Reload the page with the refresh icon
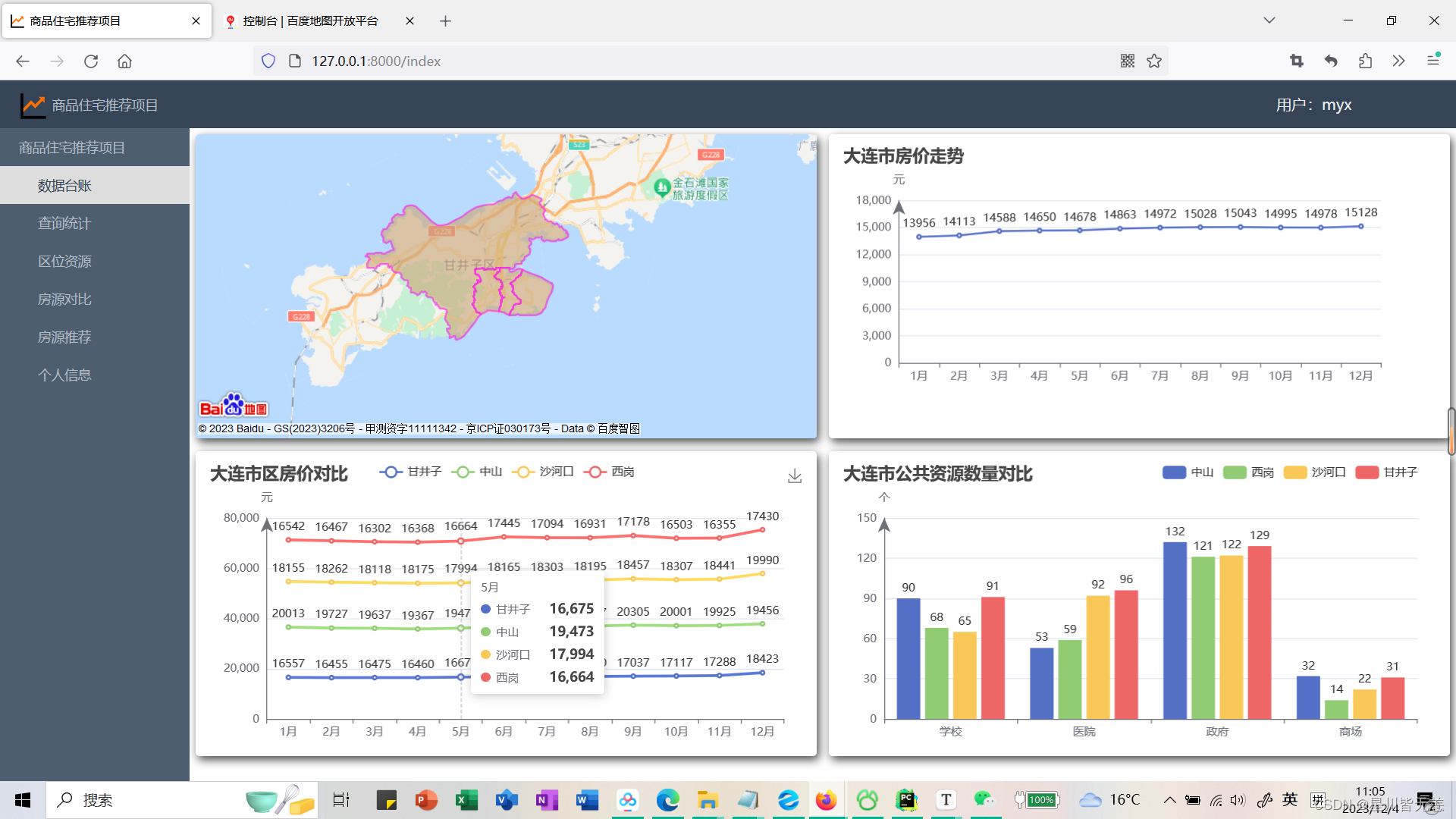 pyautogui.click(x=91, y=61)
